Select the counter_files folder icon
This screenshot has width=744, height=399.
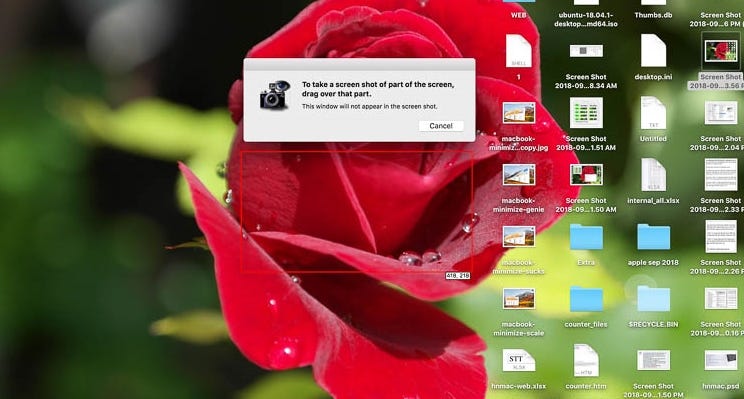pyautogui.click(x=586, y=299)
